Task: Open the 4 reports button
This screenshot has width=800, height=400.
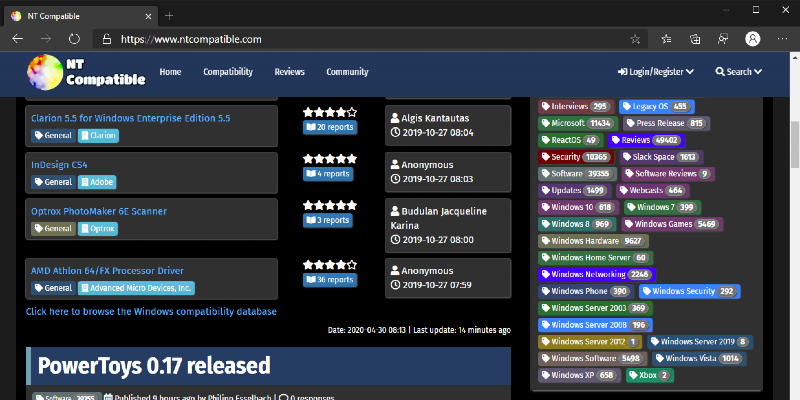Action: (x=328, y=174)
